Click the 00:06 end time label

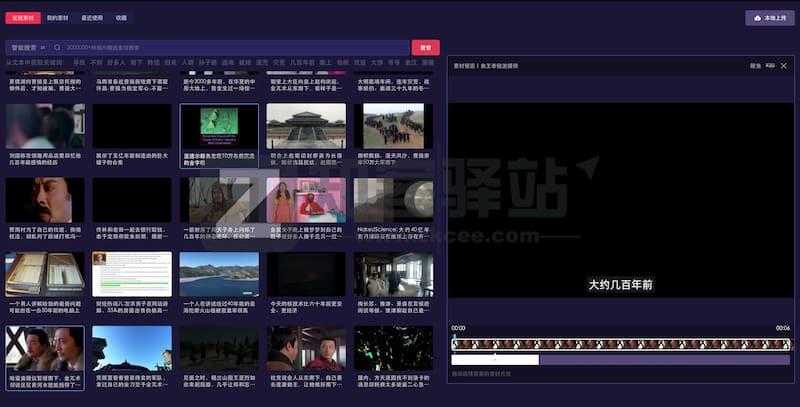tap(783, 328)
